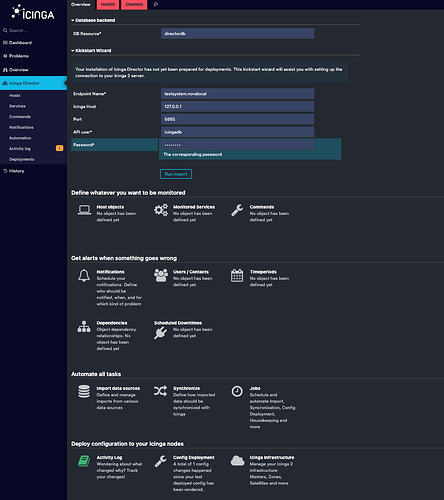Open the Import data sources database icon
This screenshot has width=444, height=500.
pos(84,391)
